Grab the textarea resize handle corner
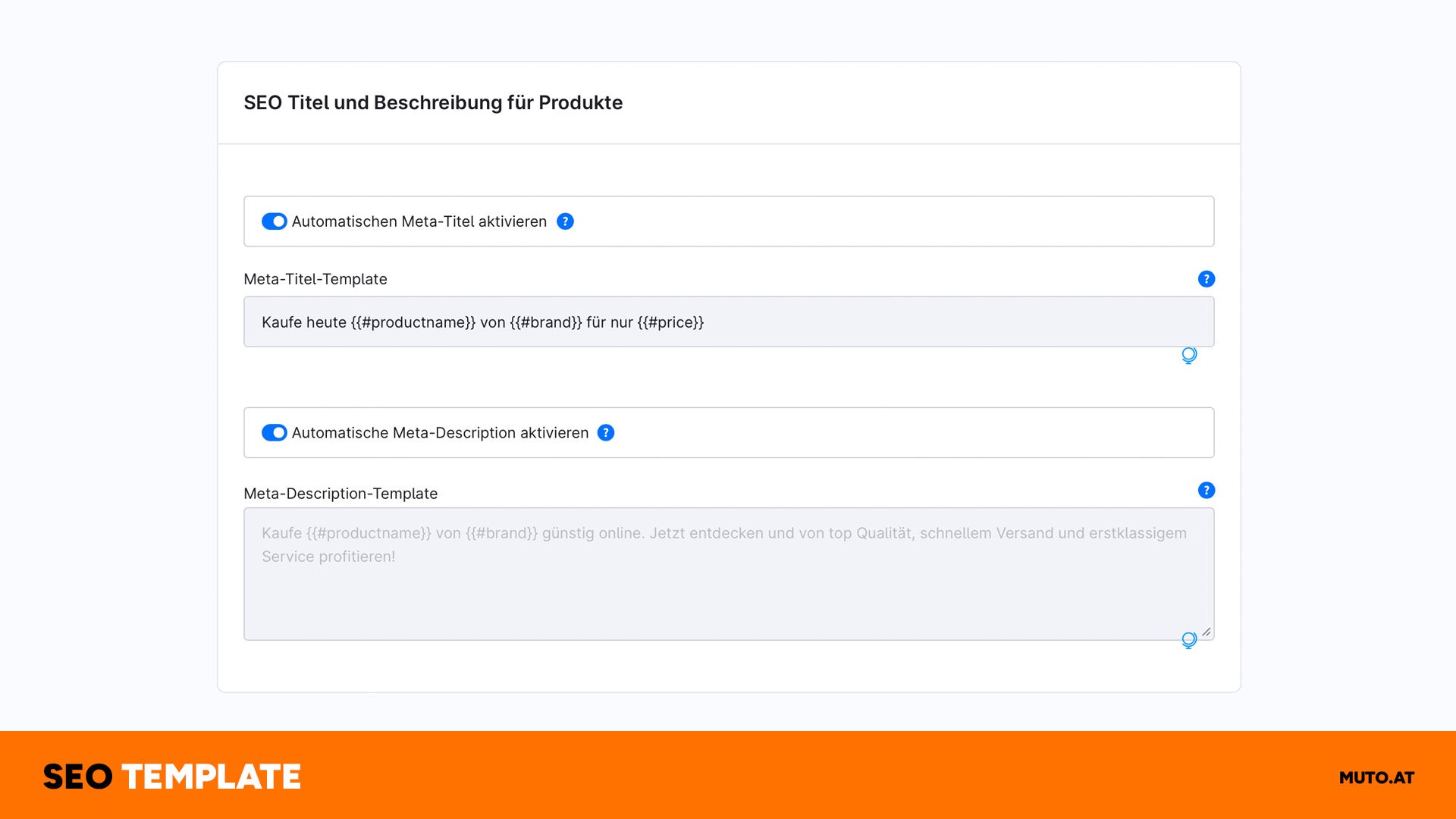This screenshot has width=1456, height=819. pos(1207,632)
